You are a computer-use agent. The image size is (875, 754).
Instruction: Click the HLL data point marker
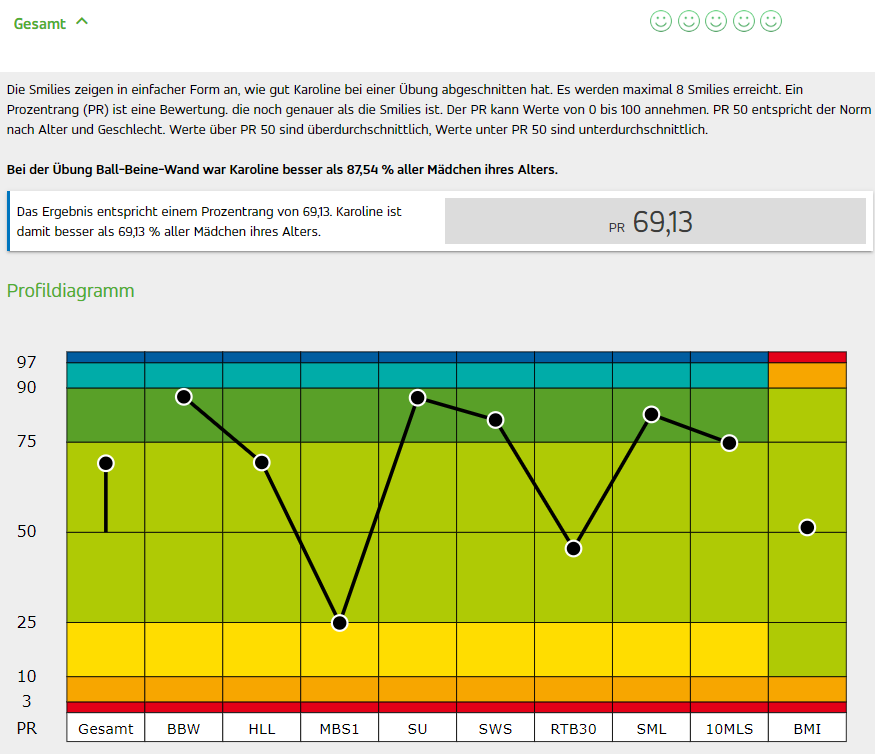coord(262,462)
